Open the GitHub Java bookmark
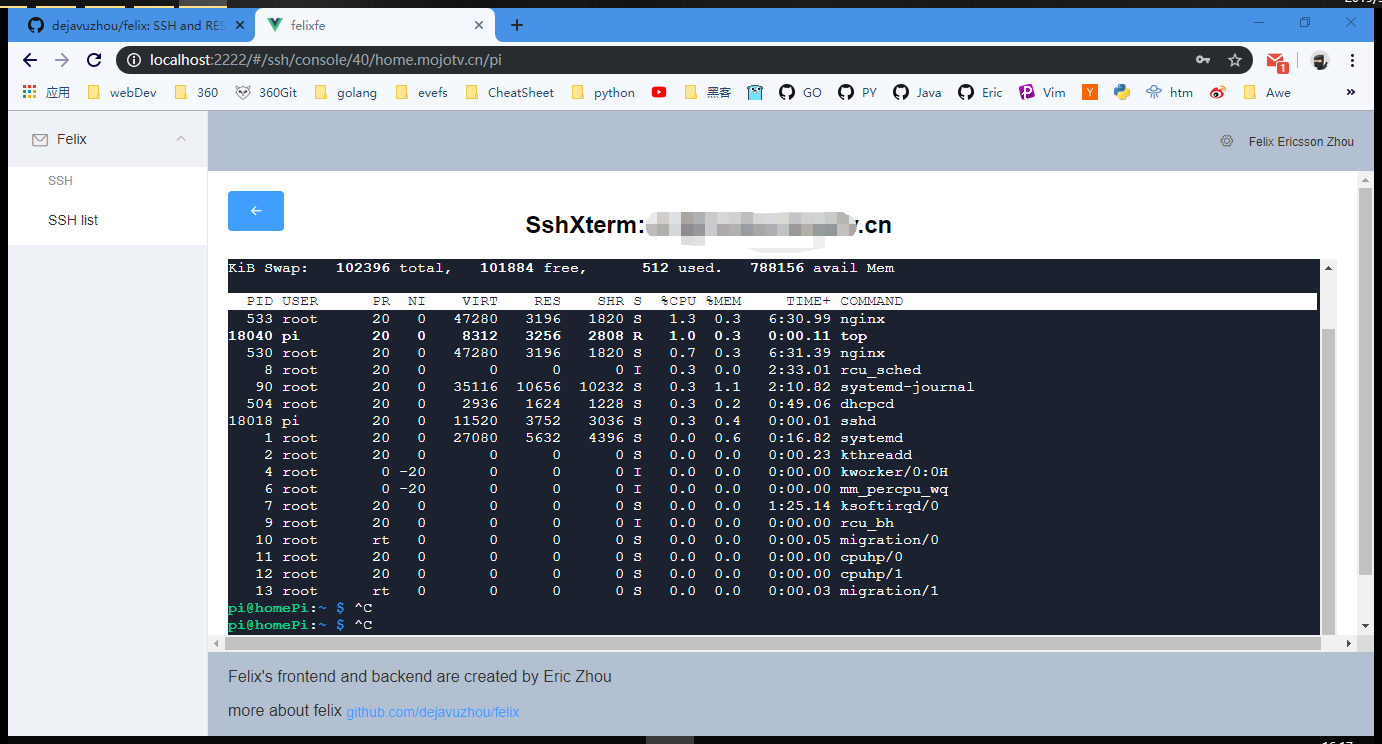1382x744 pixels. (917, 92)
